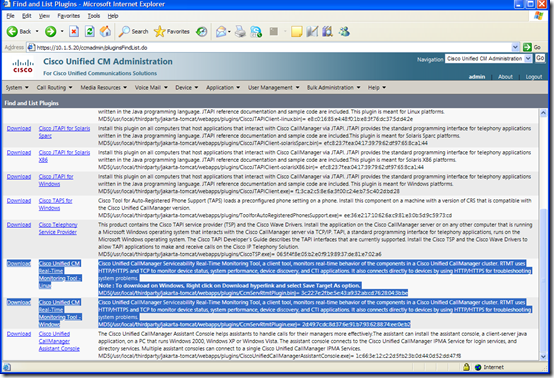Open Cisco Unified CallManager Assistant Console name link

(59, 341)
